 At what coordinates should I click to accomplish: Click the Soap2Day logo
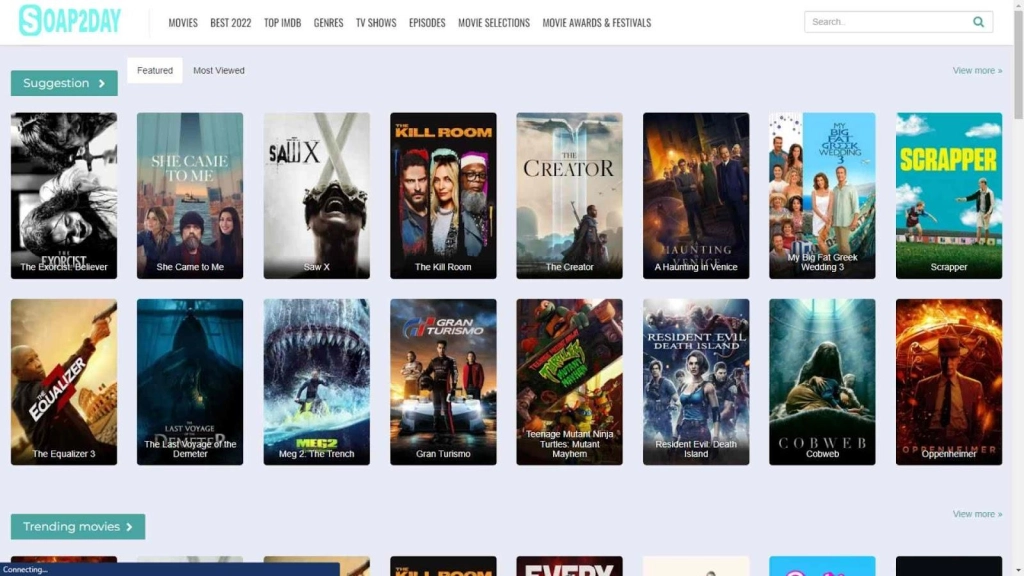click(x=69, y=21)
